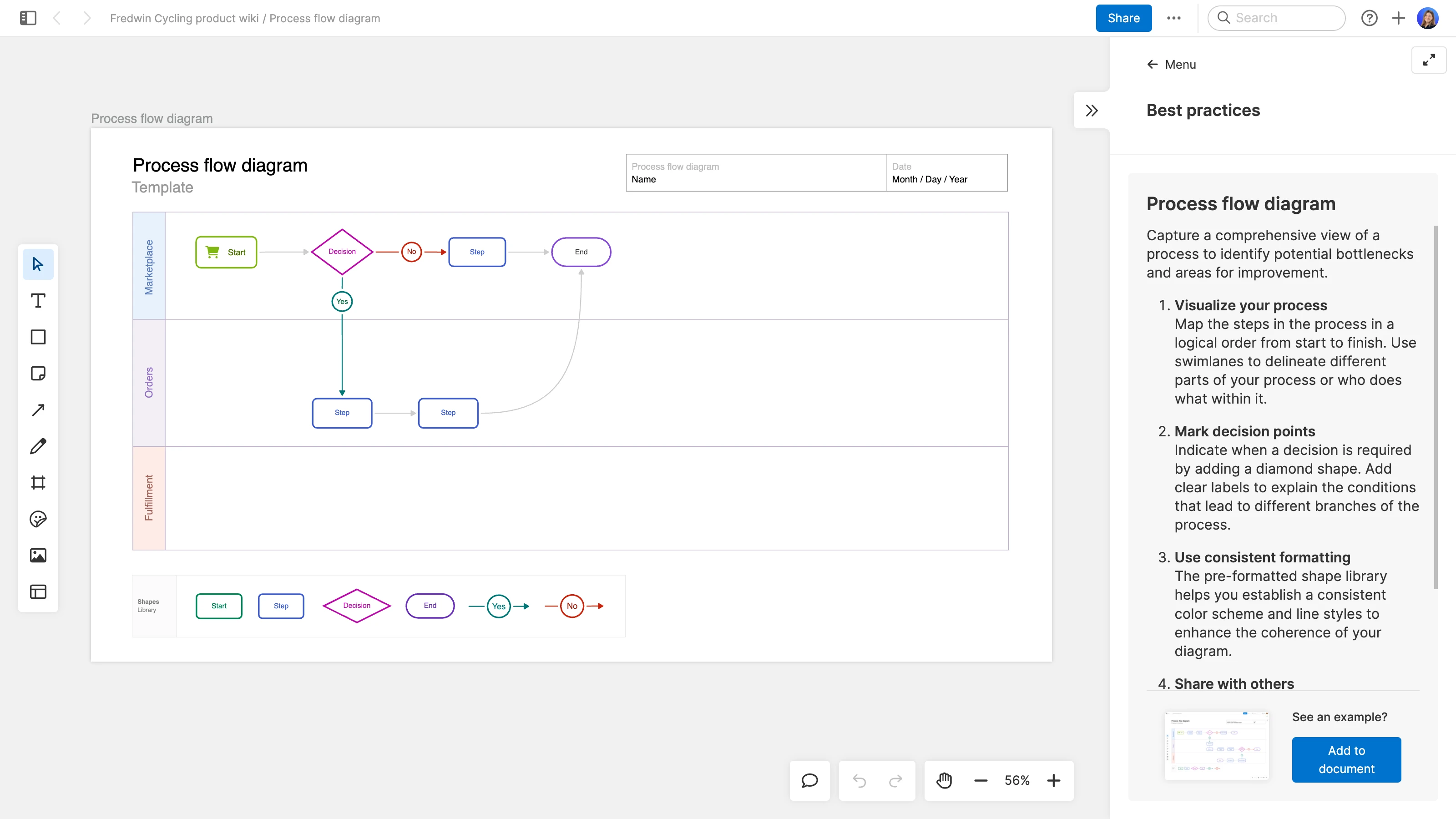This screenshot has width=1456, height=819.
Task: Select the Image insert tool
Action: tap(37, 555)
